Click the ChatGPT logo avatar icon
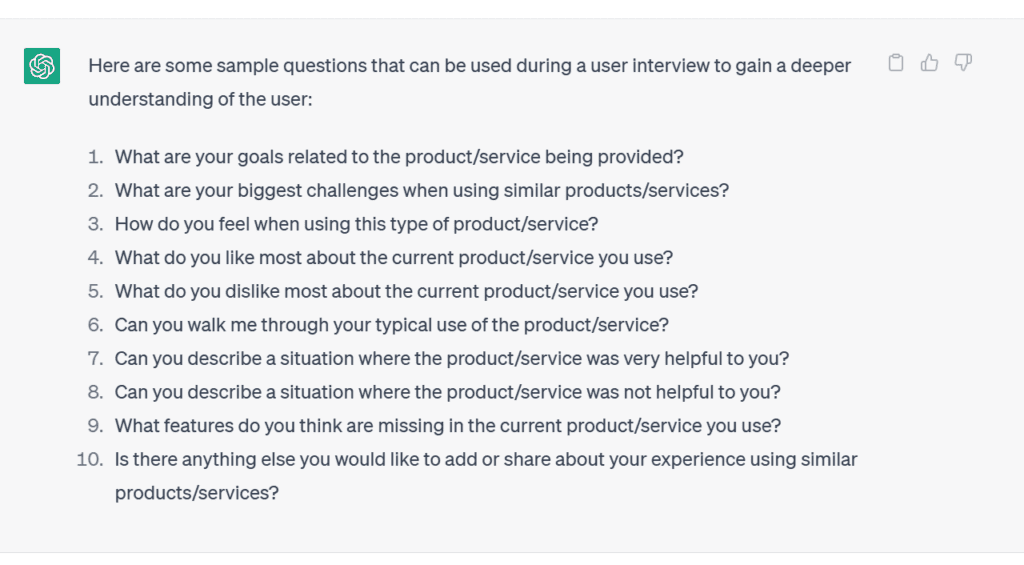This screenshot has width=1024, height=565. tap(42, 66)
